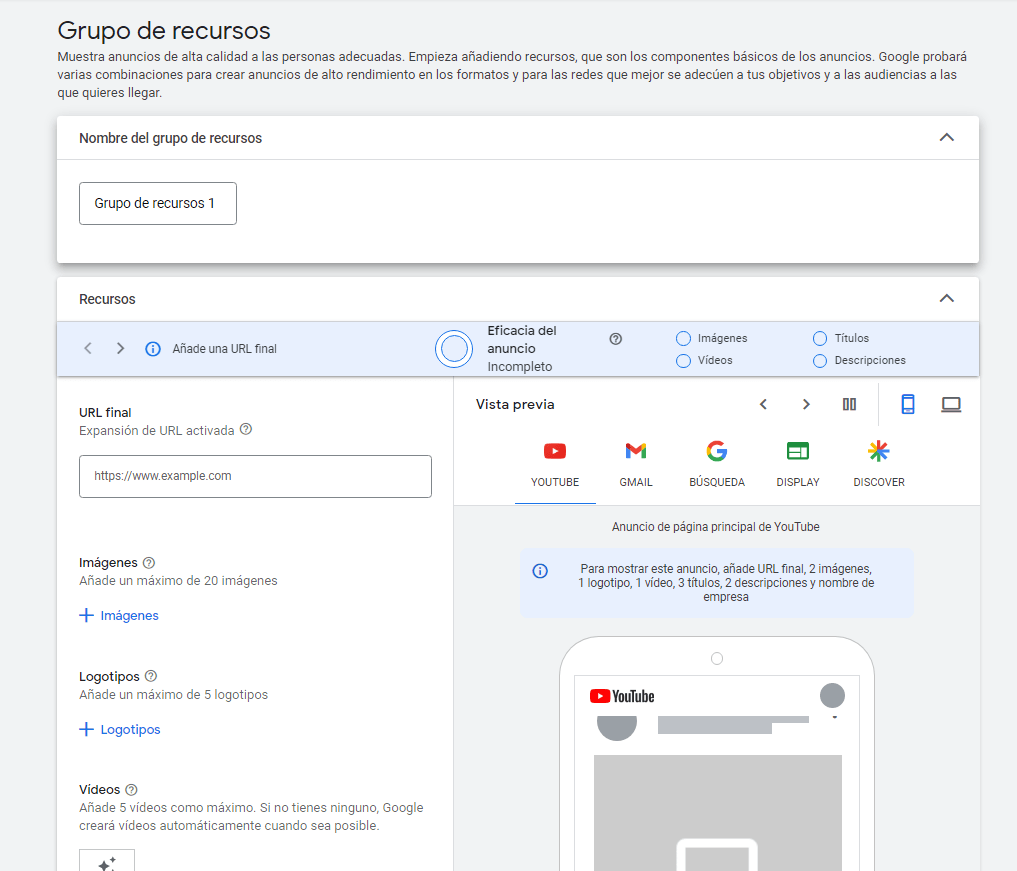The image size is (1017, 871).
Task: Click help icon beside Vídeos label
Action: tap(131, 790)
